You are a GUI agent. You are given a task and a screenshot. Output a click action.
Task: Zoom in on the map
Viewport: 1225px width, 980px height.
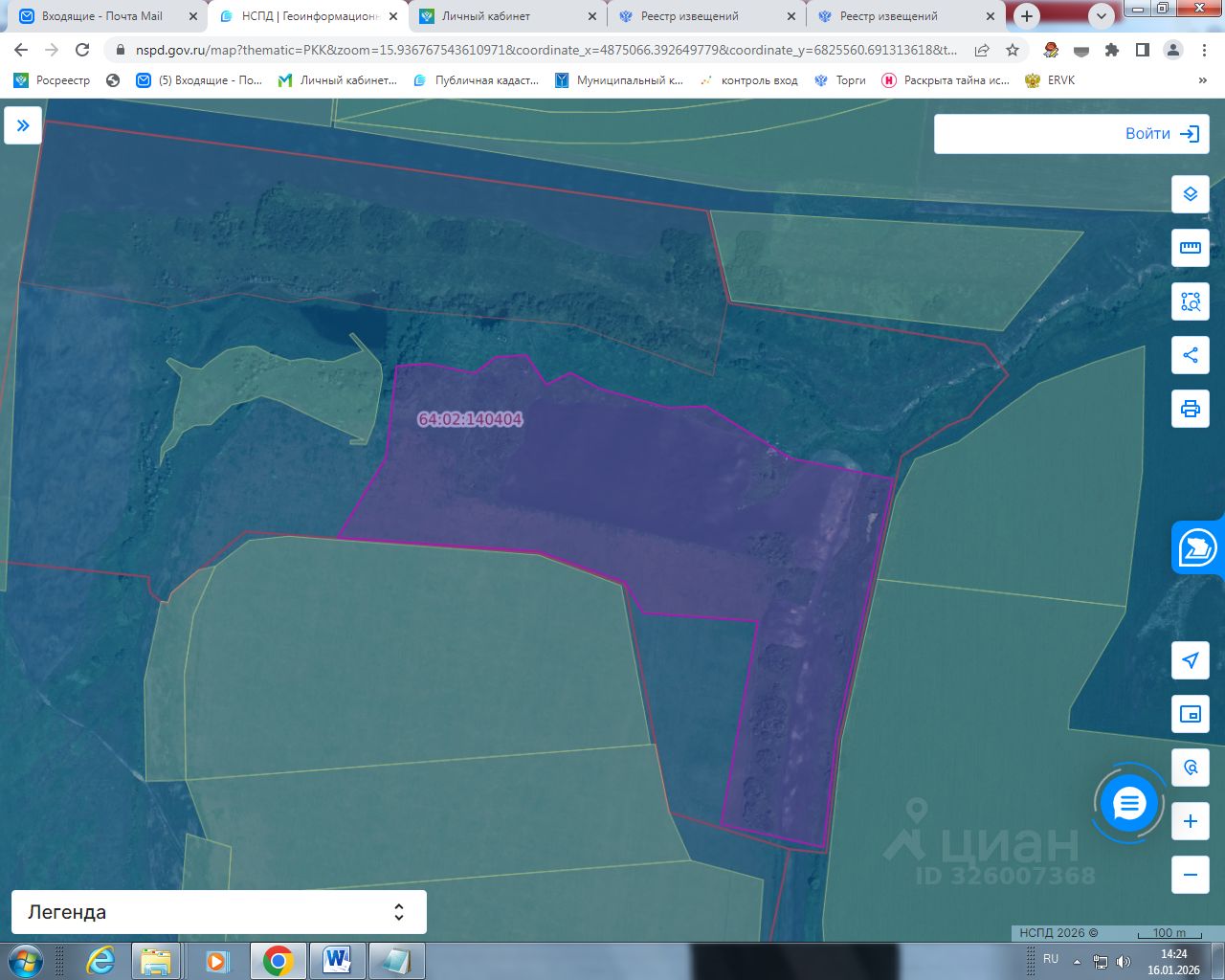pos(1191,821)
